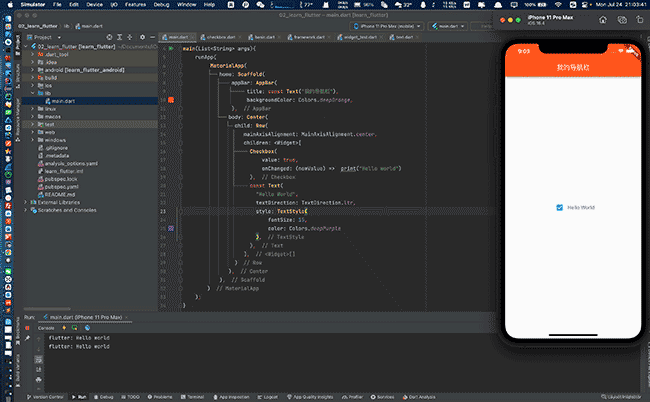Click the Flutter Hot Reload lightning icon
The width and height of the screenshot is (650, 402).
point(64,328)
